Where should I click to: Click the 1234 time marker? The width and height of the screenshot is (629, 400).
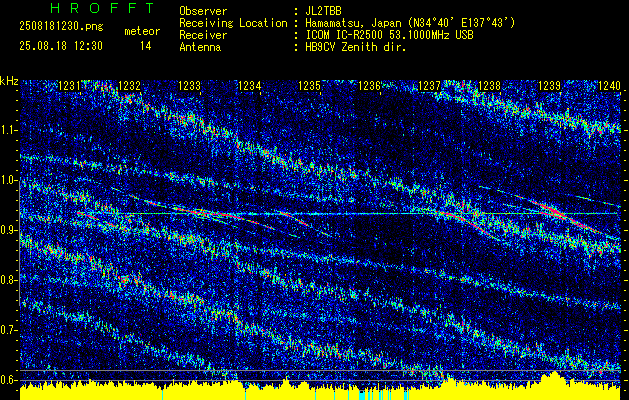pos(250,85)
